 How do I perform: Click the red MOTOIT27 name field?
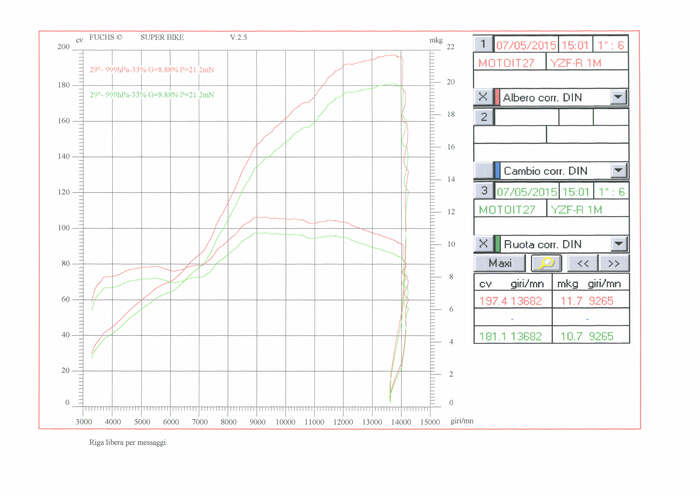click(509, 63)
